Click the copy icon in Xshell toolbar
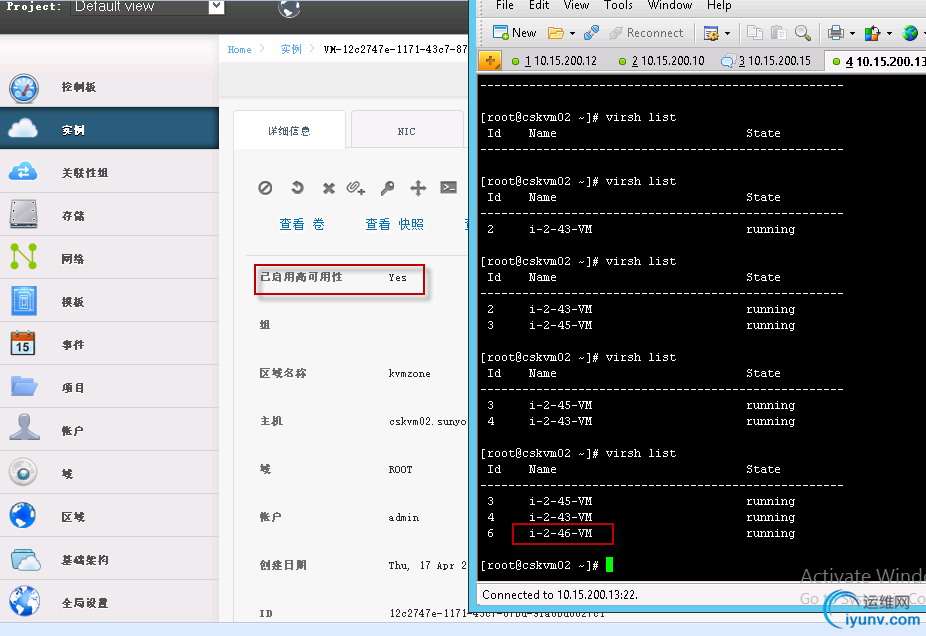 pyautogui.click(x=754, y=32)
